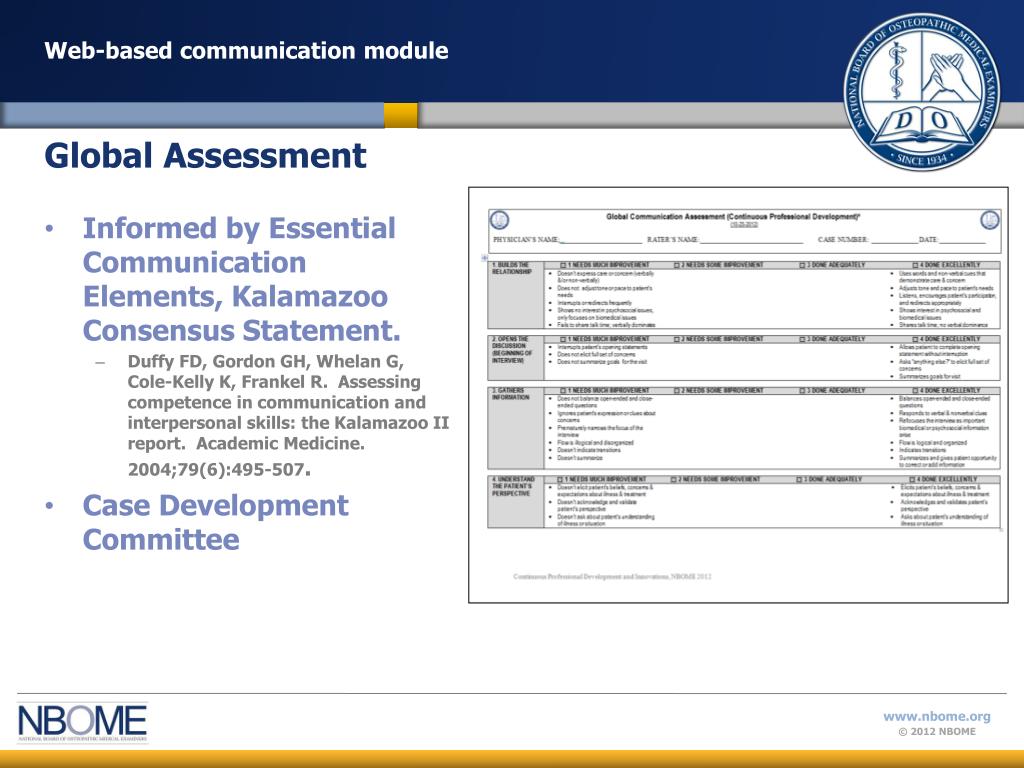Click the 'Continuous Professional Development and Innovations' form footer

click(x=612, y=577)
